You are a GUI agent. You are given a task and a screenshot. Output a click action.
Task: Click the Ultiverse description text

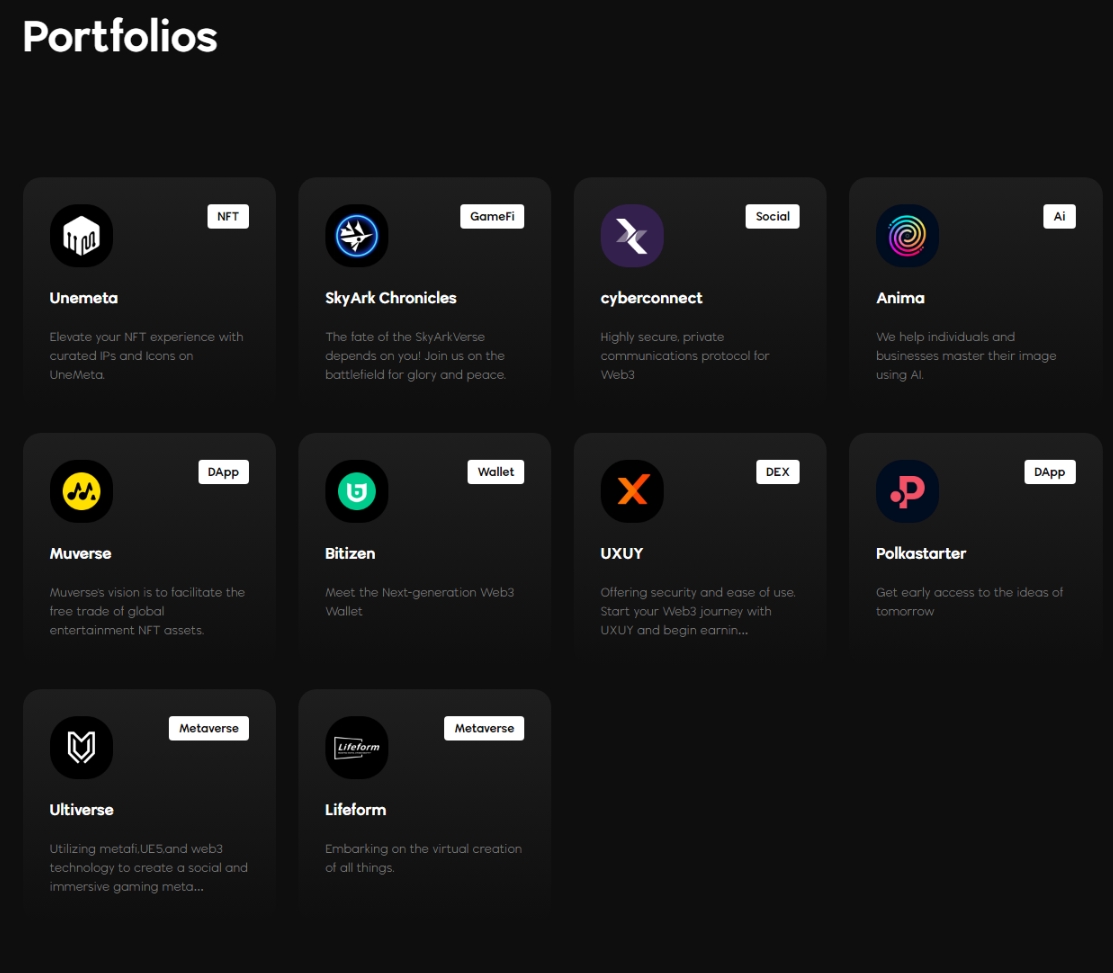(148, 867)
